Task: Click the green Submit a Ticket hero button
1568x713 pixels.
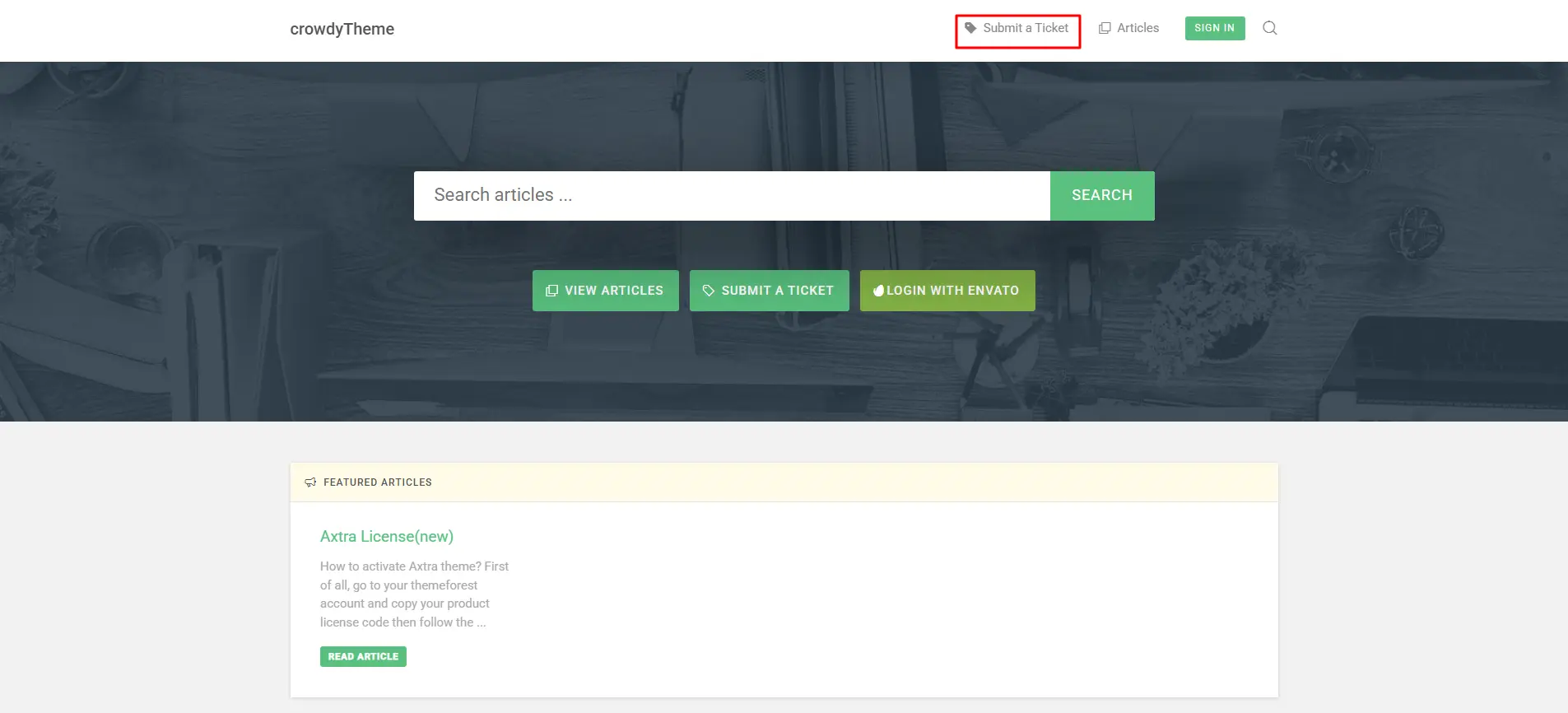Action: tap(770, 291)
